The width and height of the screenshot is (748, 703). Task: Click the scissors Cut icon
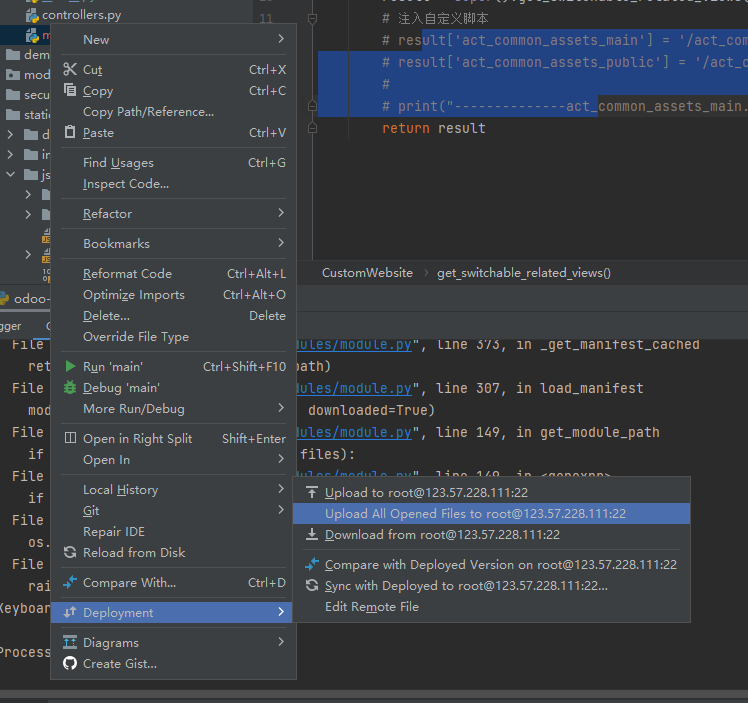70,70
